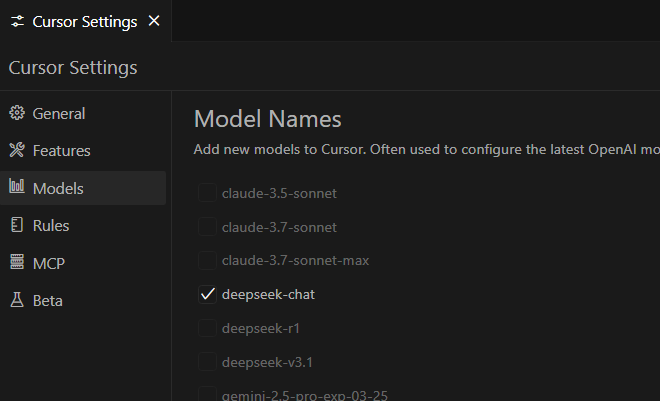The width and height of the screenshot is (660, 401).
Task: Enable the claude-3.5-sonnet checkbox
Action: pos(207,193)
